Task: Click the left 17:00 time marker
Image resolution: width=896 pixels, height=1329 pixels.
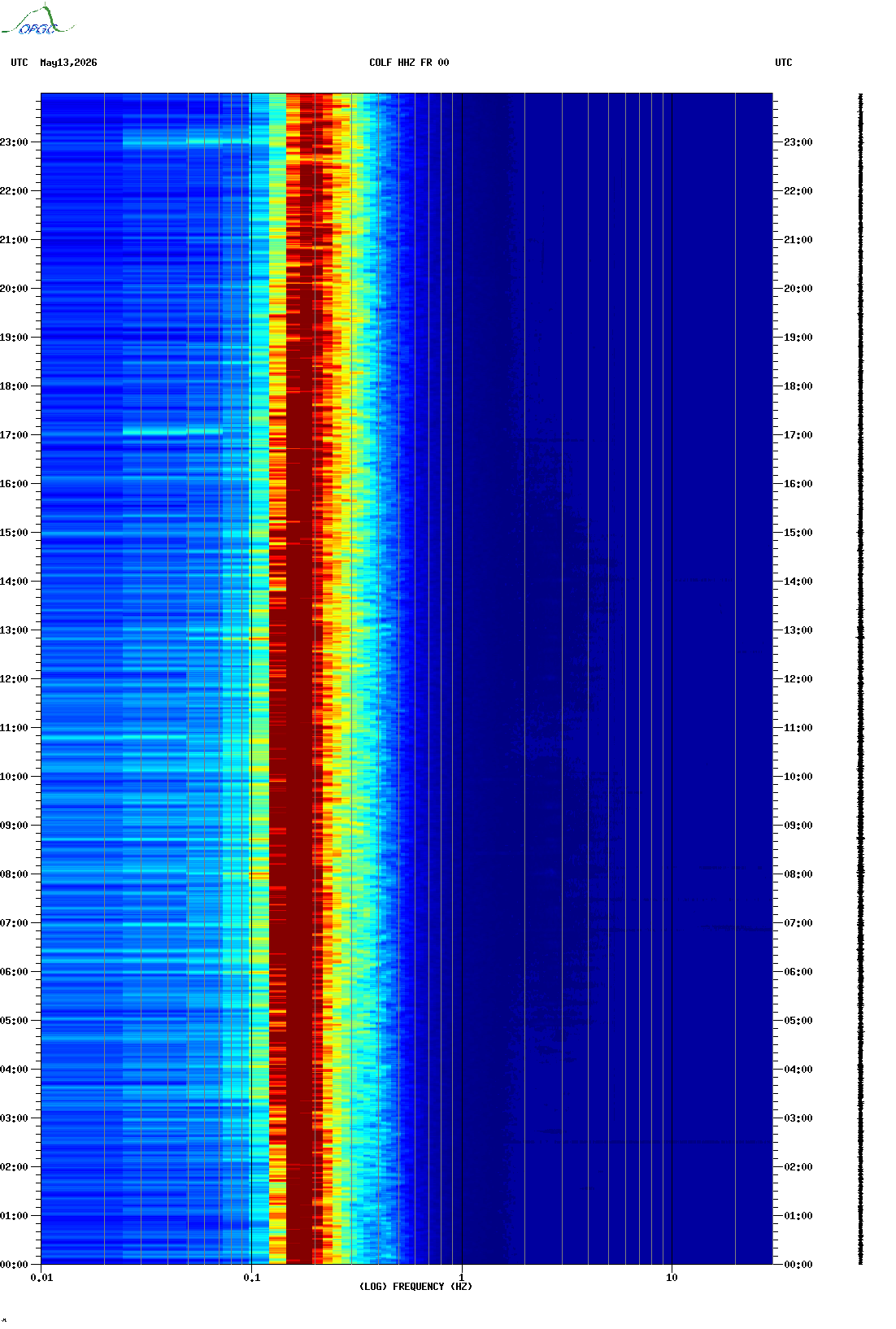Action: [x=14, y=435]
